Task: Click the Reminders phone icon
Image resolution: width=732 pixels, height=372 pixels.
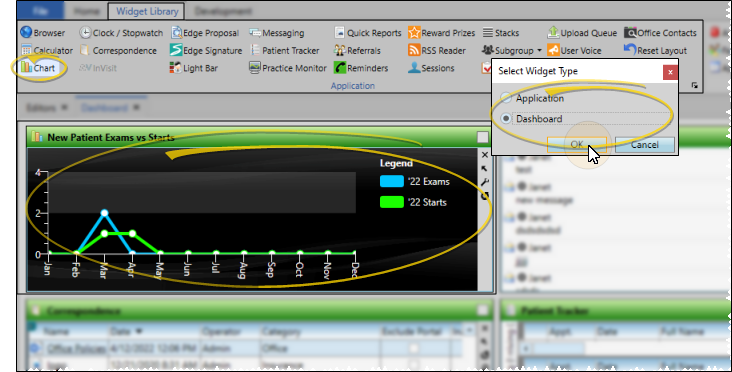Action: click(339, 68)
